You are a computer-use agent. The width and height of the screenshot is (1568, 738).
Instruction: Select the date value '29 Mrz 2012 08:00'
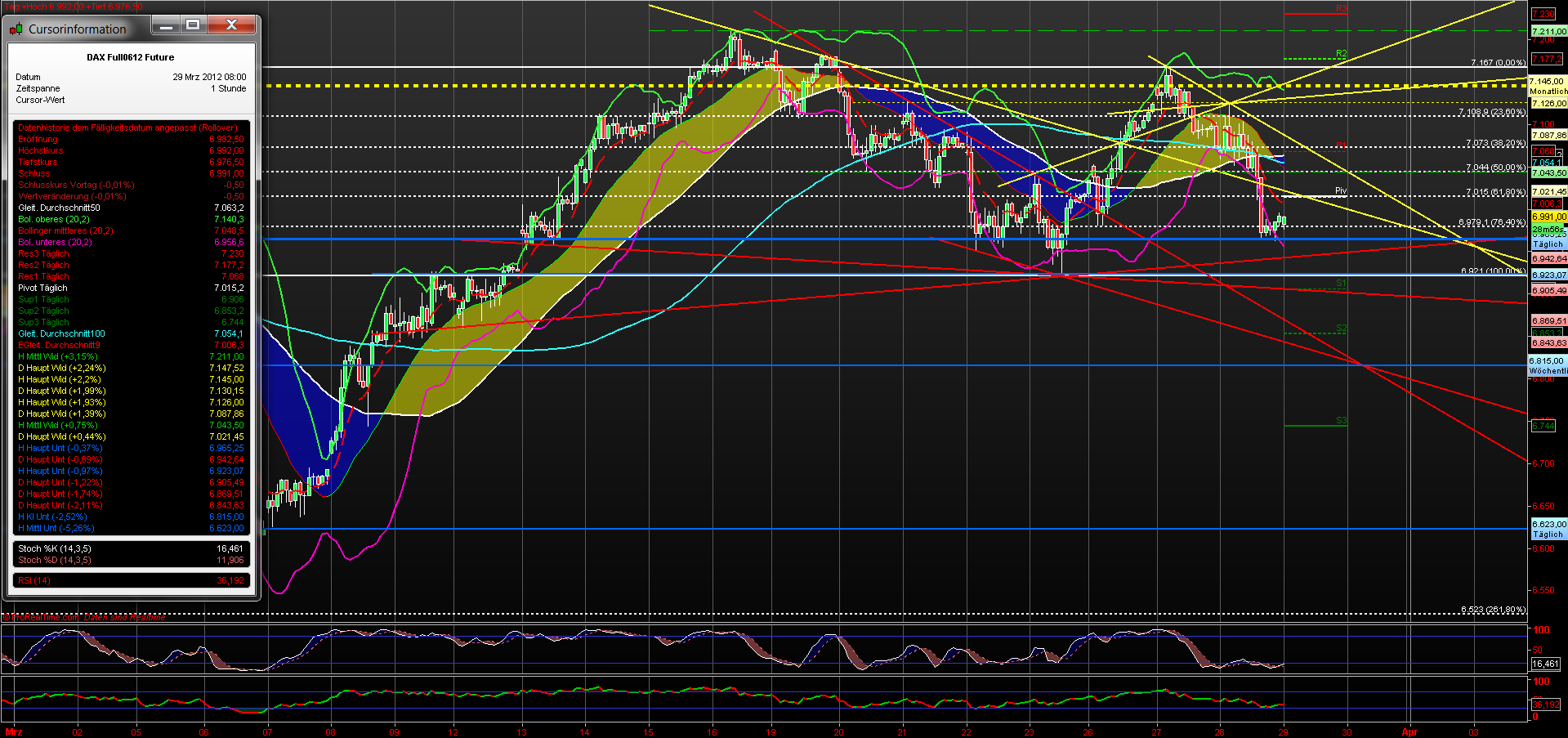[x=209, y=77]
